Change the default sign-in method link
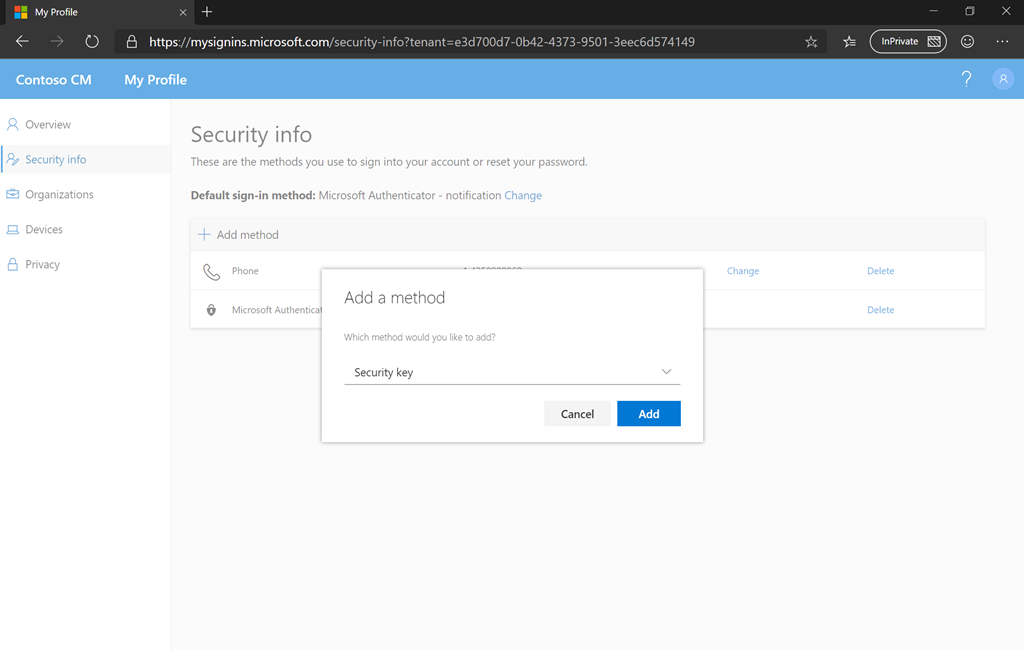Screen dimensions: 1024x651 (x=523, y=196)
